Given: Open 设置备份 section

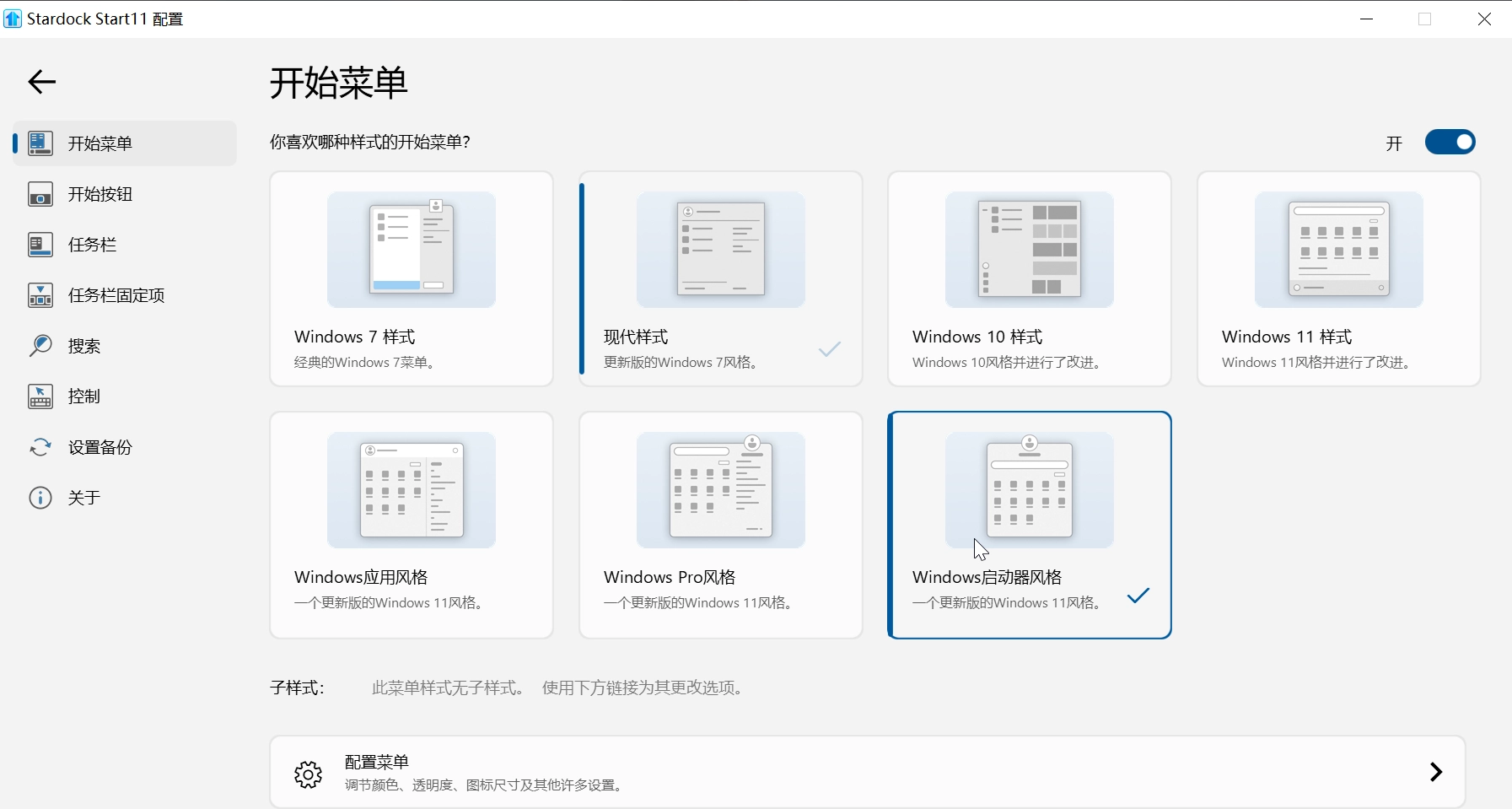Looking at the screenshot, I should click(100, 447).
